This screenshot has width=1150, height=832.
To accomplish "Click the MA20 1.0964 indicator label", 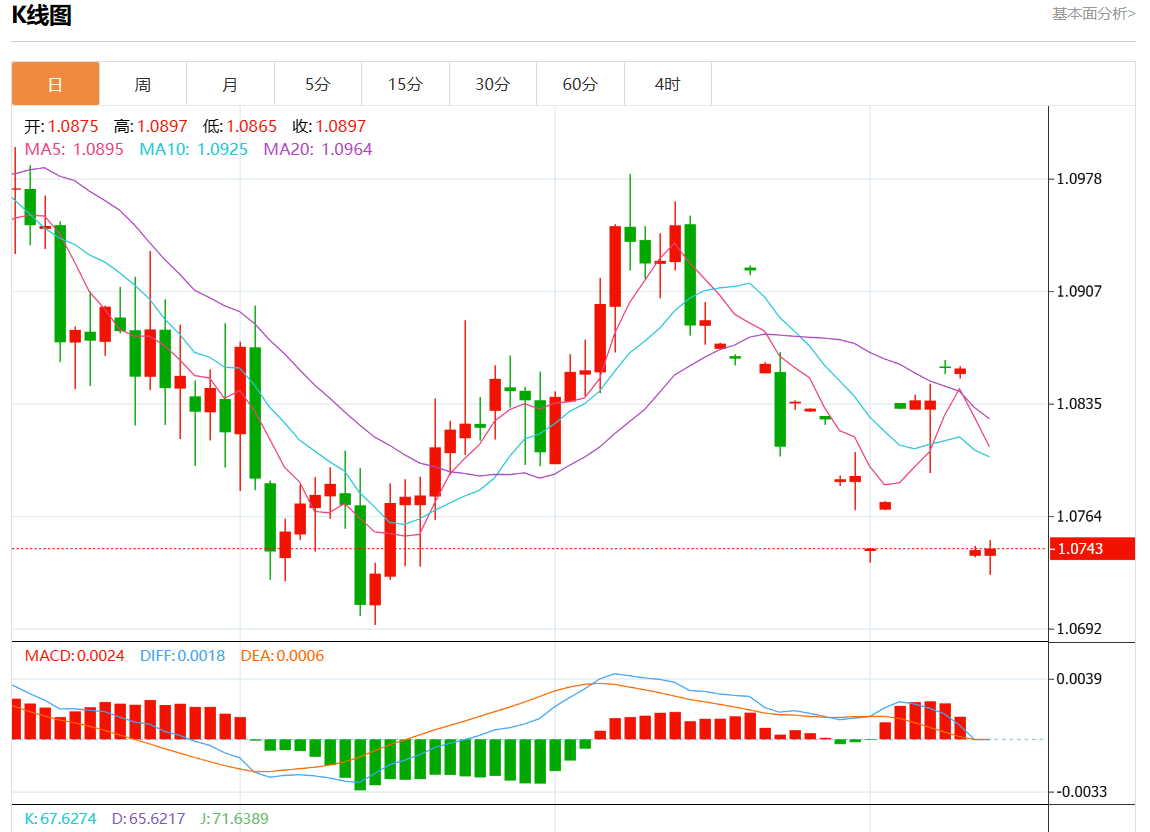I will 317,149.
